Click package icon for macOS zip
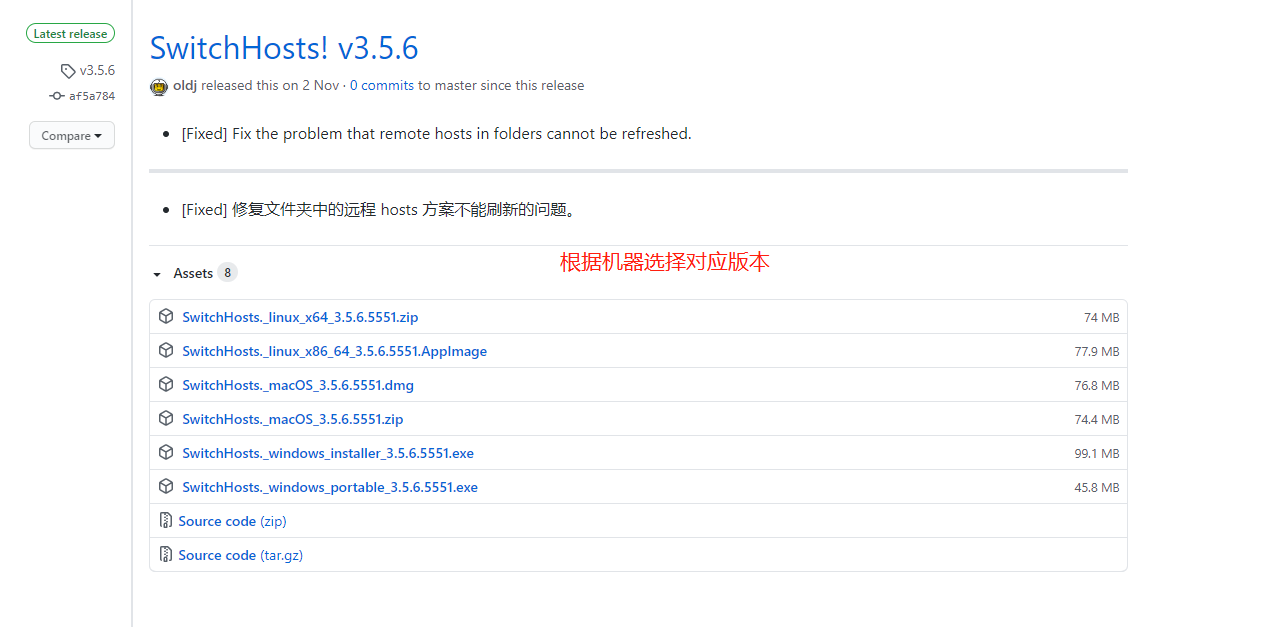The width and height of the screenshot is (1272, 627). 166,419
